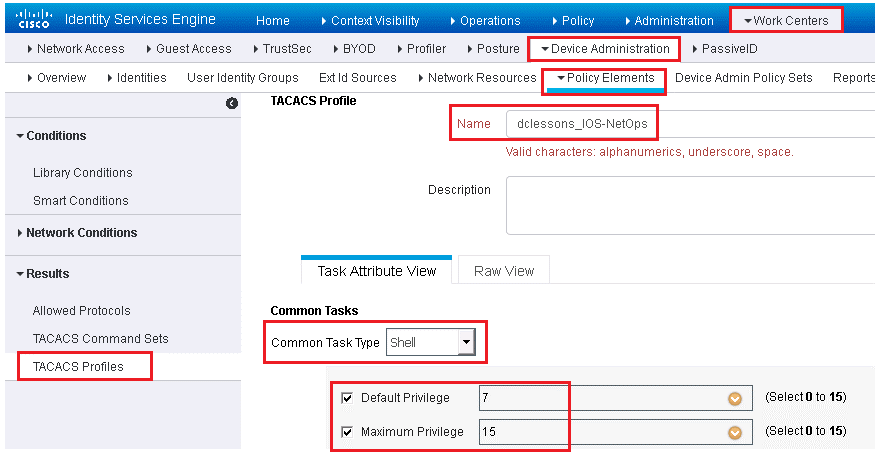Screen dimensions: 878x469
Task: Open the Identities dropdown
Action: [137, 78]
